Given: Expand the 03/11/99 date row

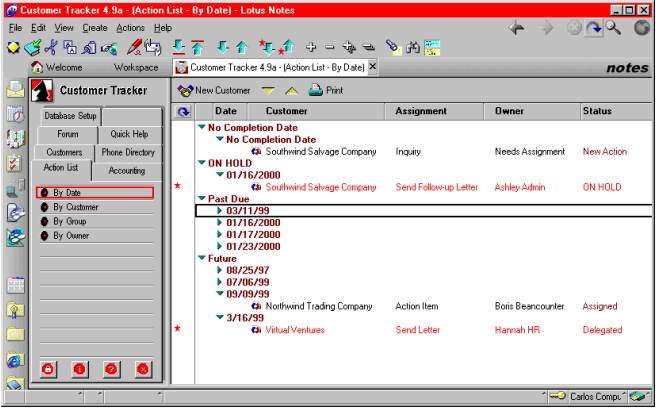Looking at the screenshot, I should pyautogui.click(x=219, y=210).
